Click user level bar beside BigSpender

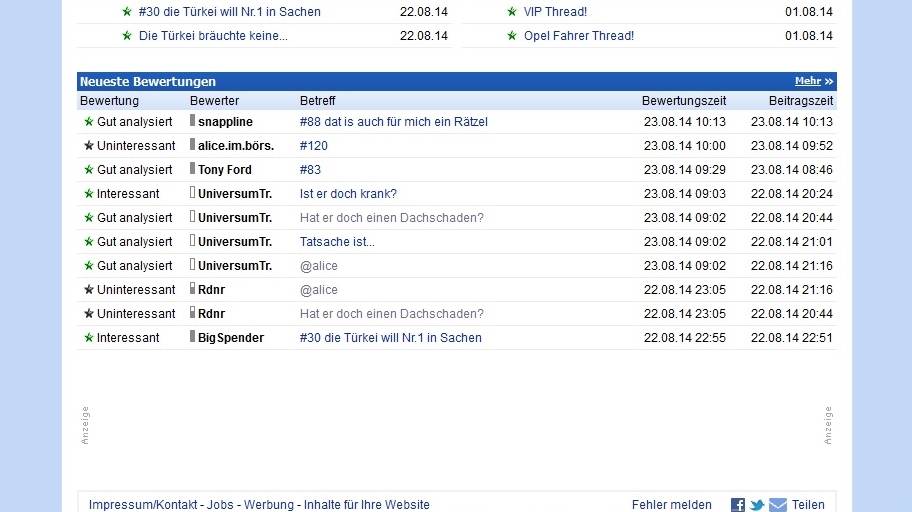tap(193, 336)
